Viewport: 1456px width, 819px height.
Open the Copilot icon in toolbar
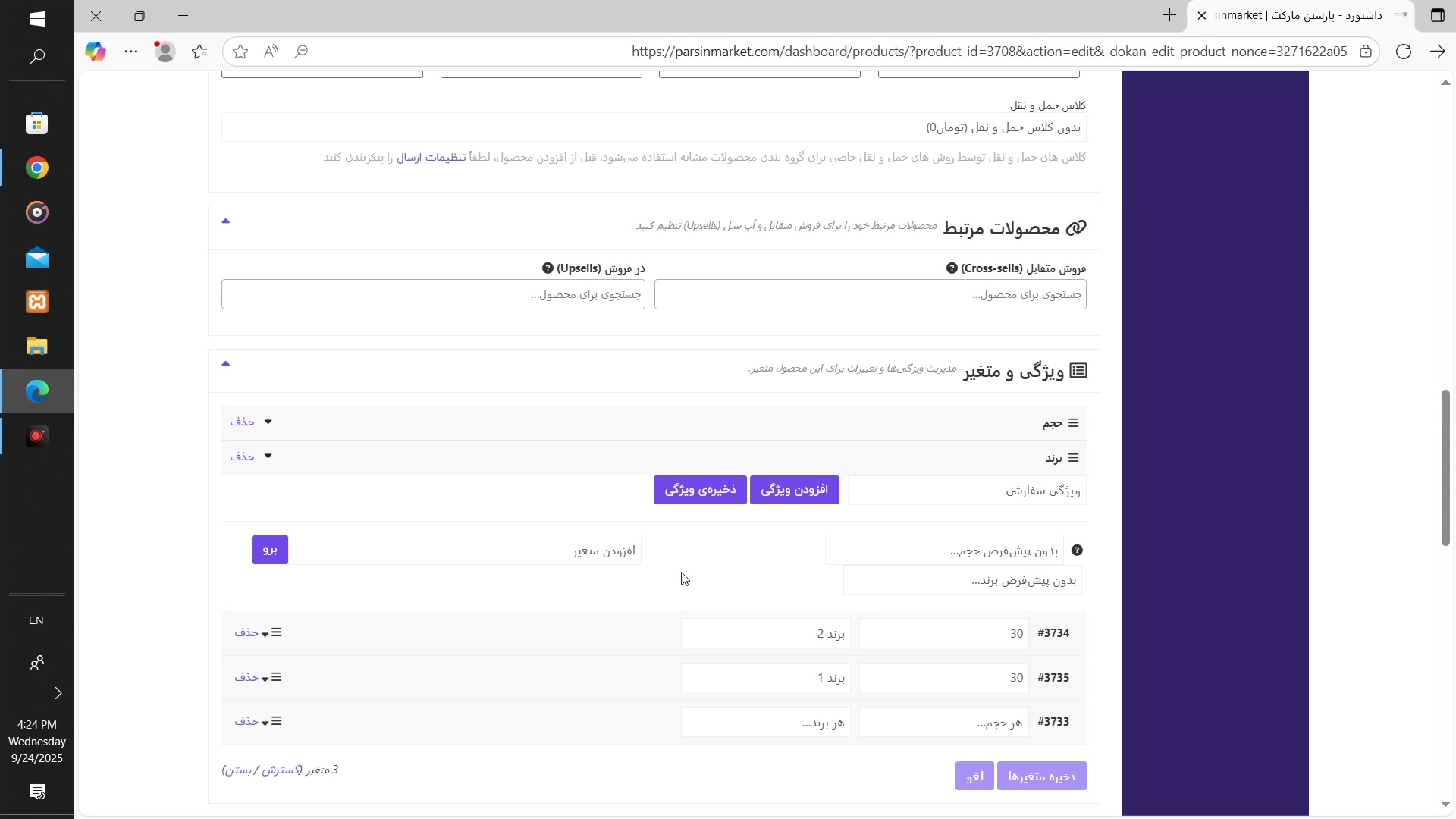[96, 52]
